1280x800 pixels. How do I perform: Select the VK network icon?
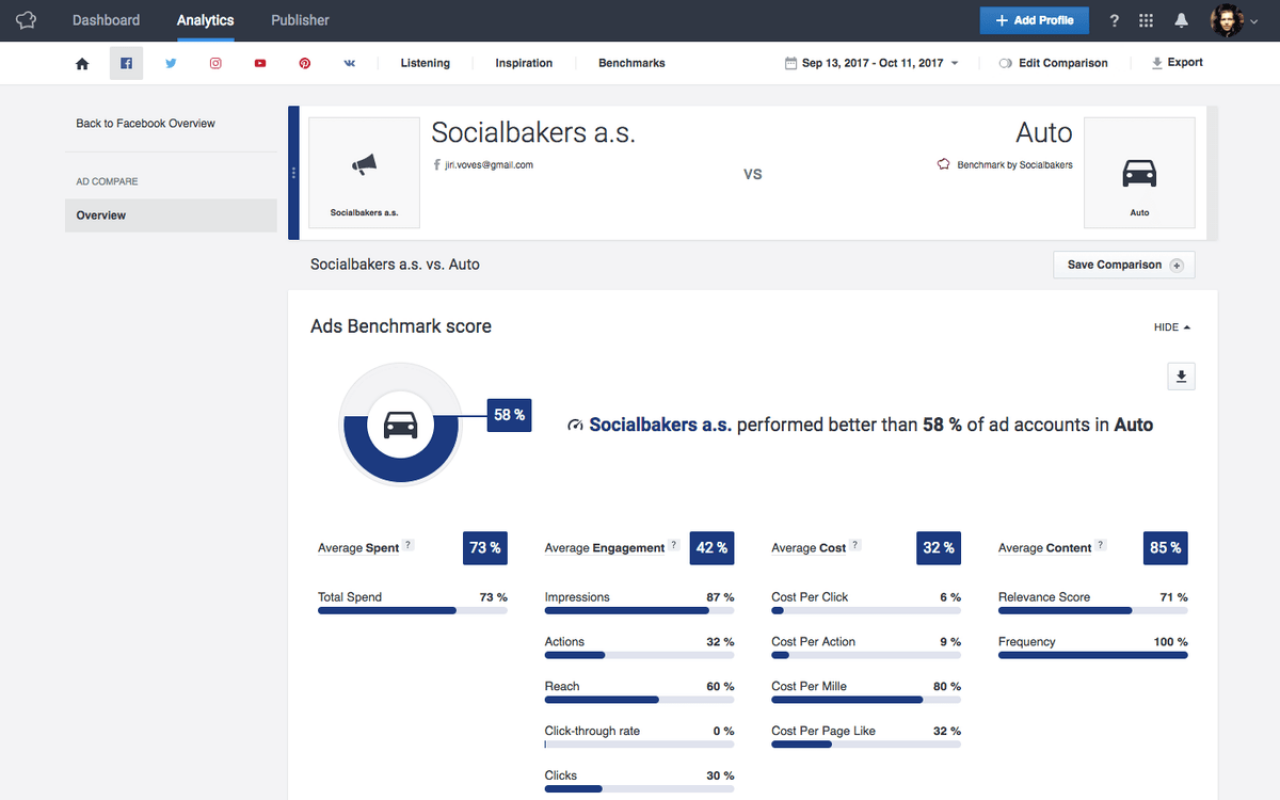click(349, 63)
